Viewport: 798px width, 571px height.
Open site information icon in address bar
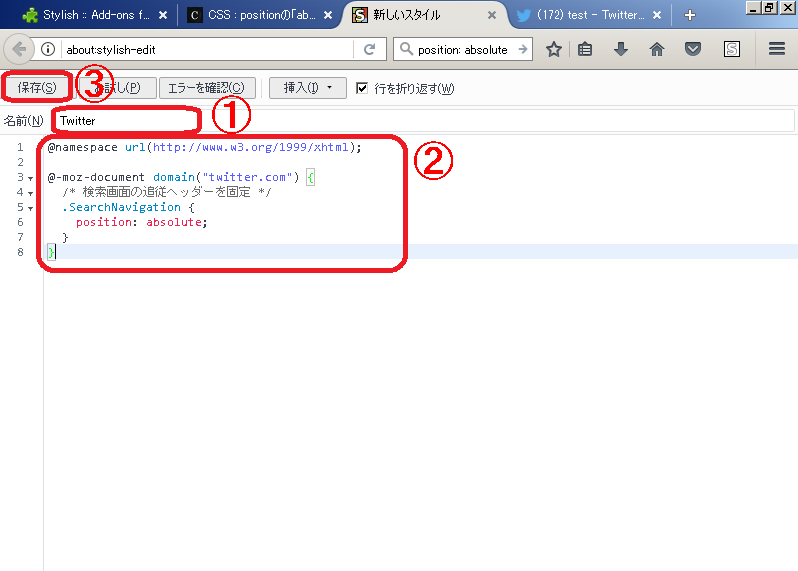(x=48, y=49)
